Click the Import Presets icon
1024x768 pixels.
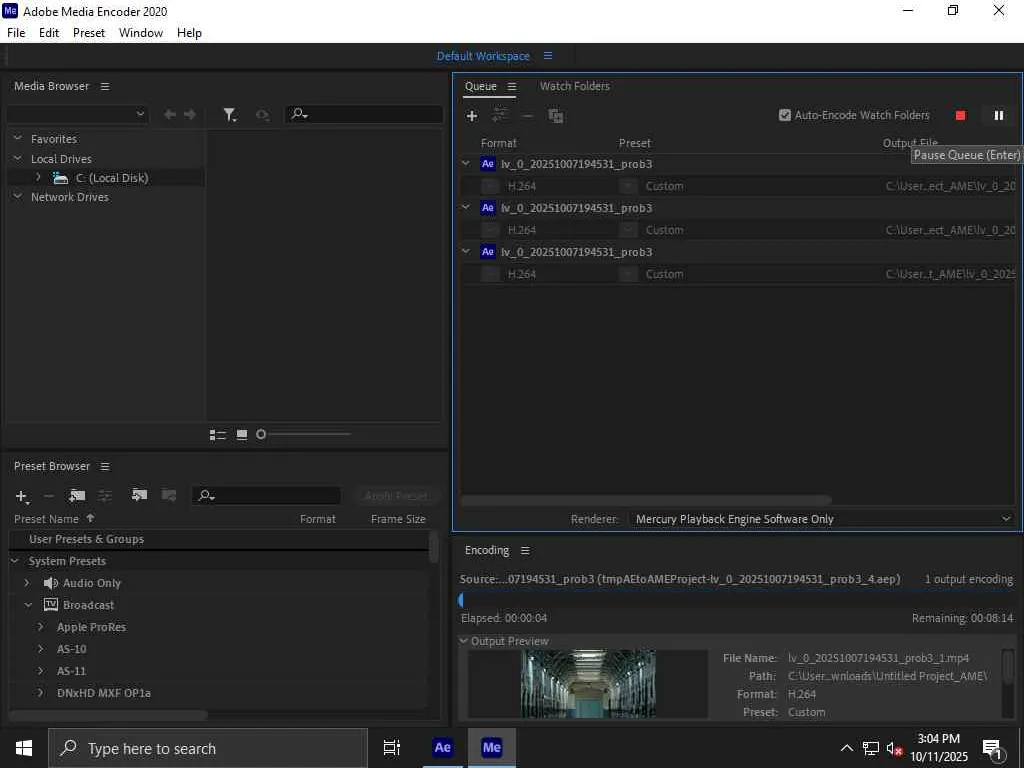139,495
